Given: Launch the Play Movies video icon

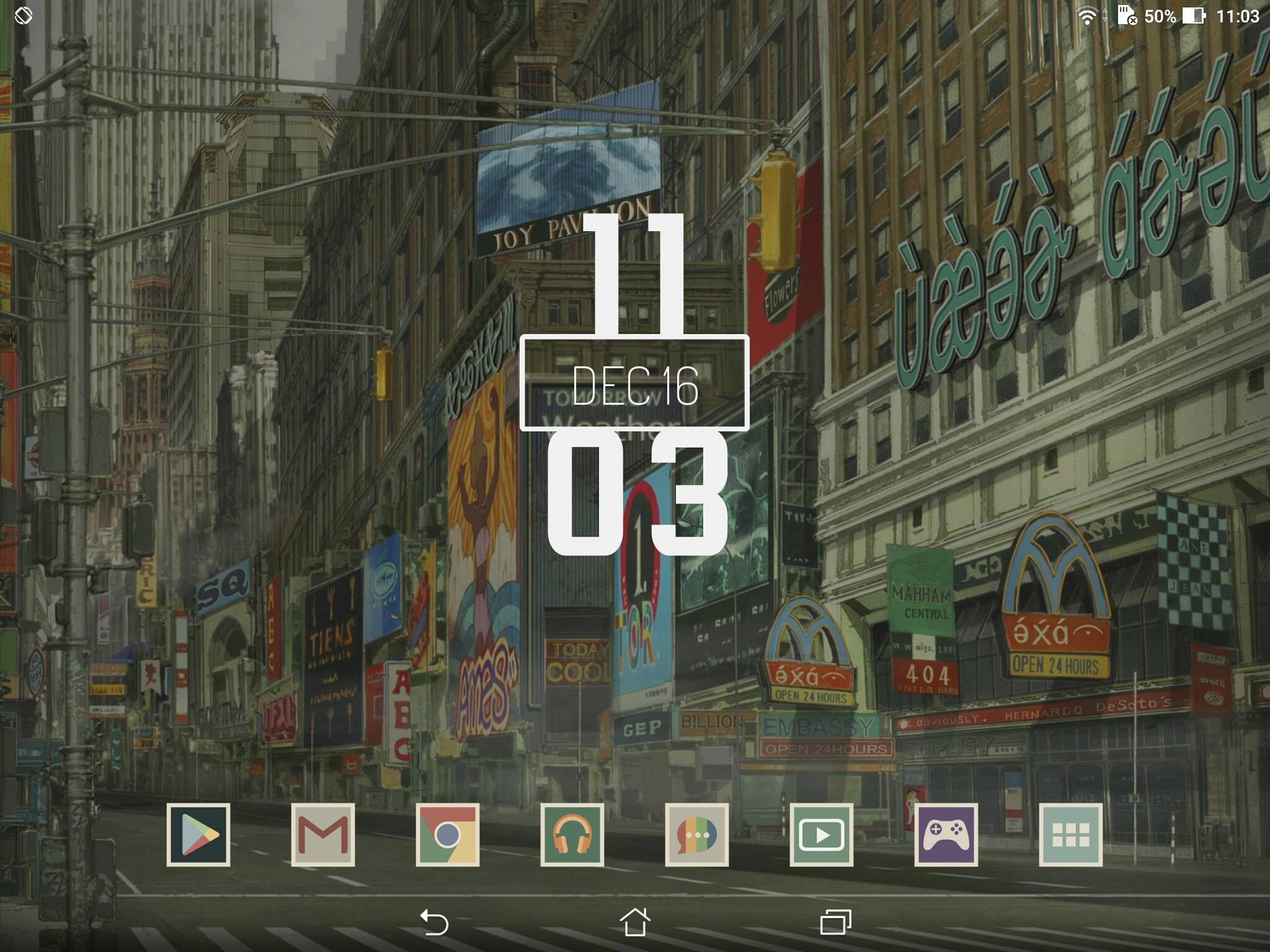Looking at the screenshot, I should [x=822, y=834].
